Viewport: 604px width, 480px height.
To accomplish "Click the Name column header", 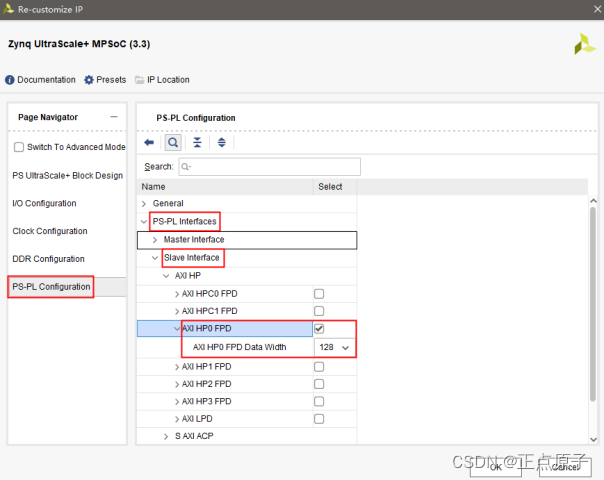I will coord(225,187).
